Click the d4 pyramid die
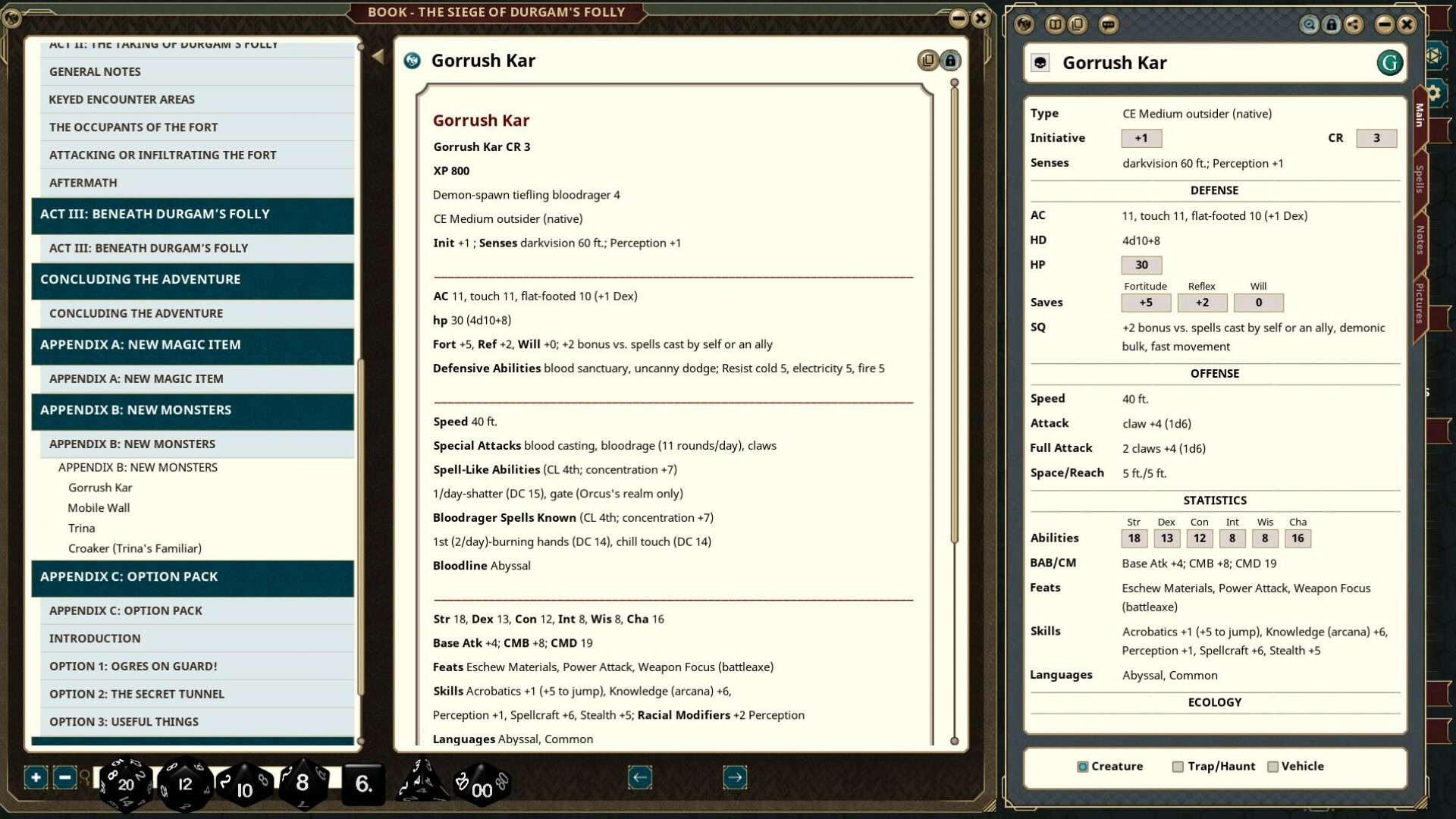The height and width of the screenshot is (819, 1456). [x=422, y=781]
